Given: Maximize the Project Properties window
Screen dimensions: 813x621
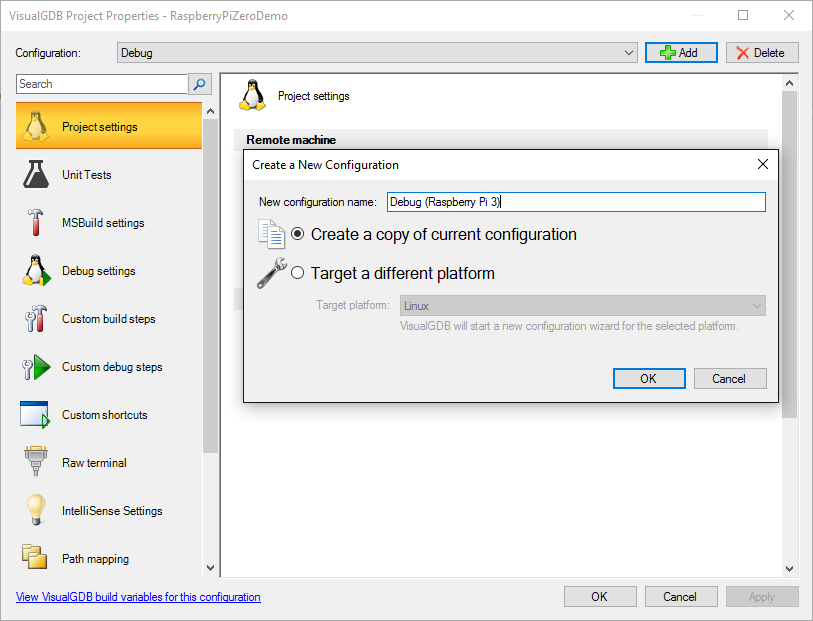Looking at the screenshot, I should [x=743, y=15].
